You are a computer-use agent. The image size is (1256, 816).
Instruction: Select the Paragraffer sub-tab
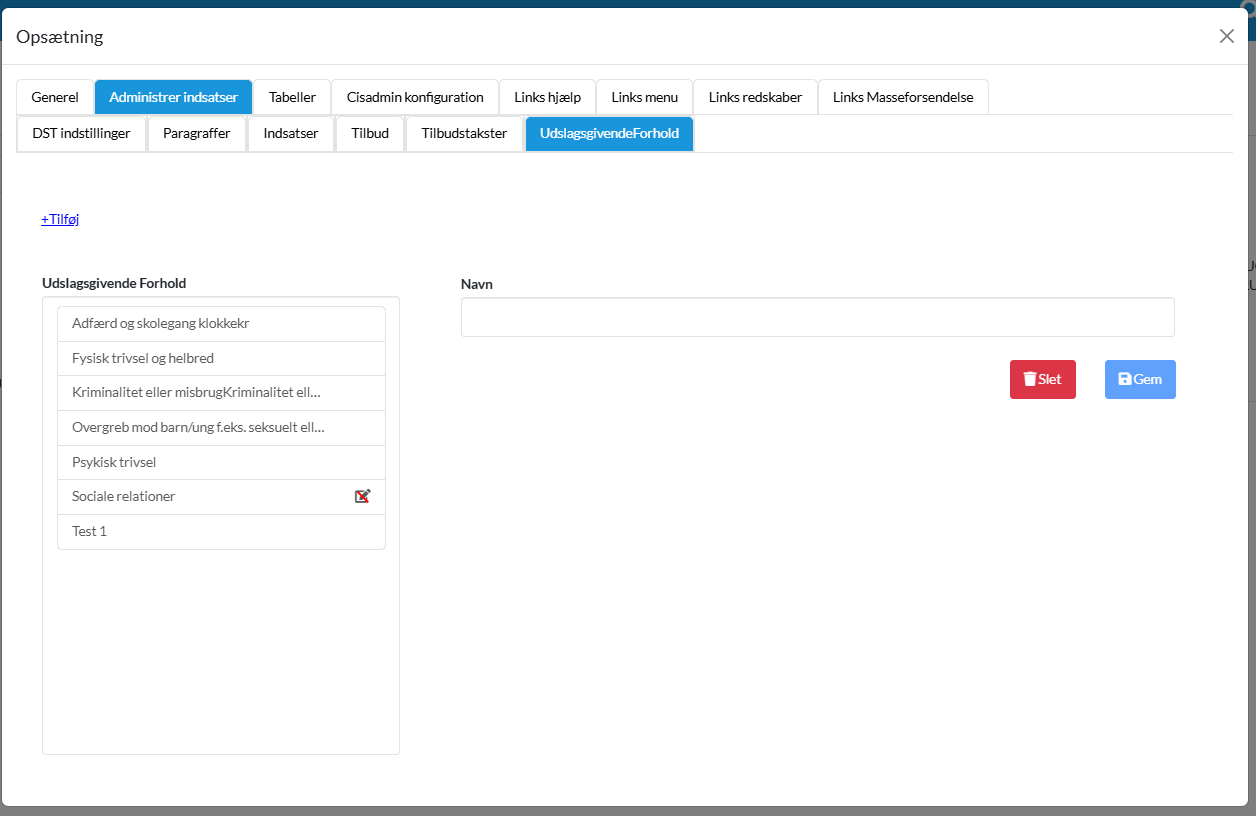pyautogui.click(x=197, y=133)
